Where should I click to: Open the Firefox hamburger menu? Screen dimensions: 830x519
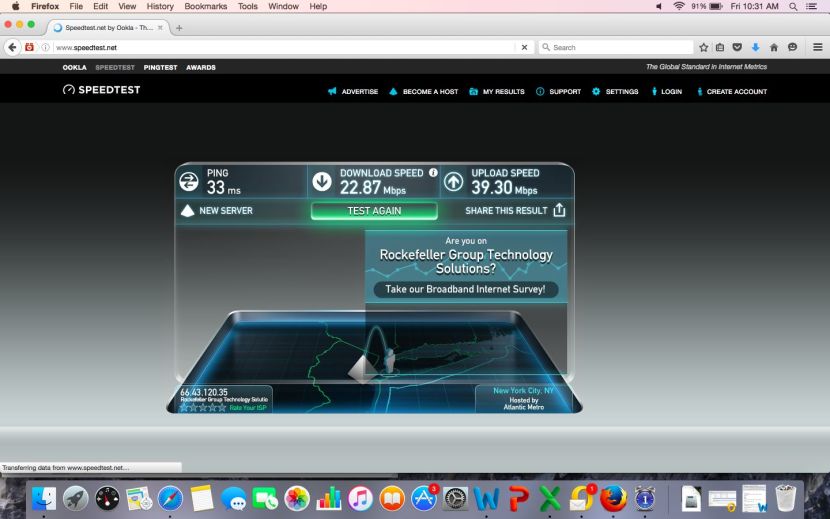coord(817,47)
